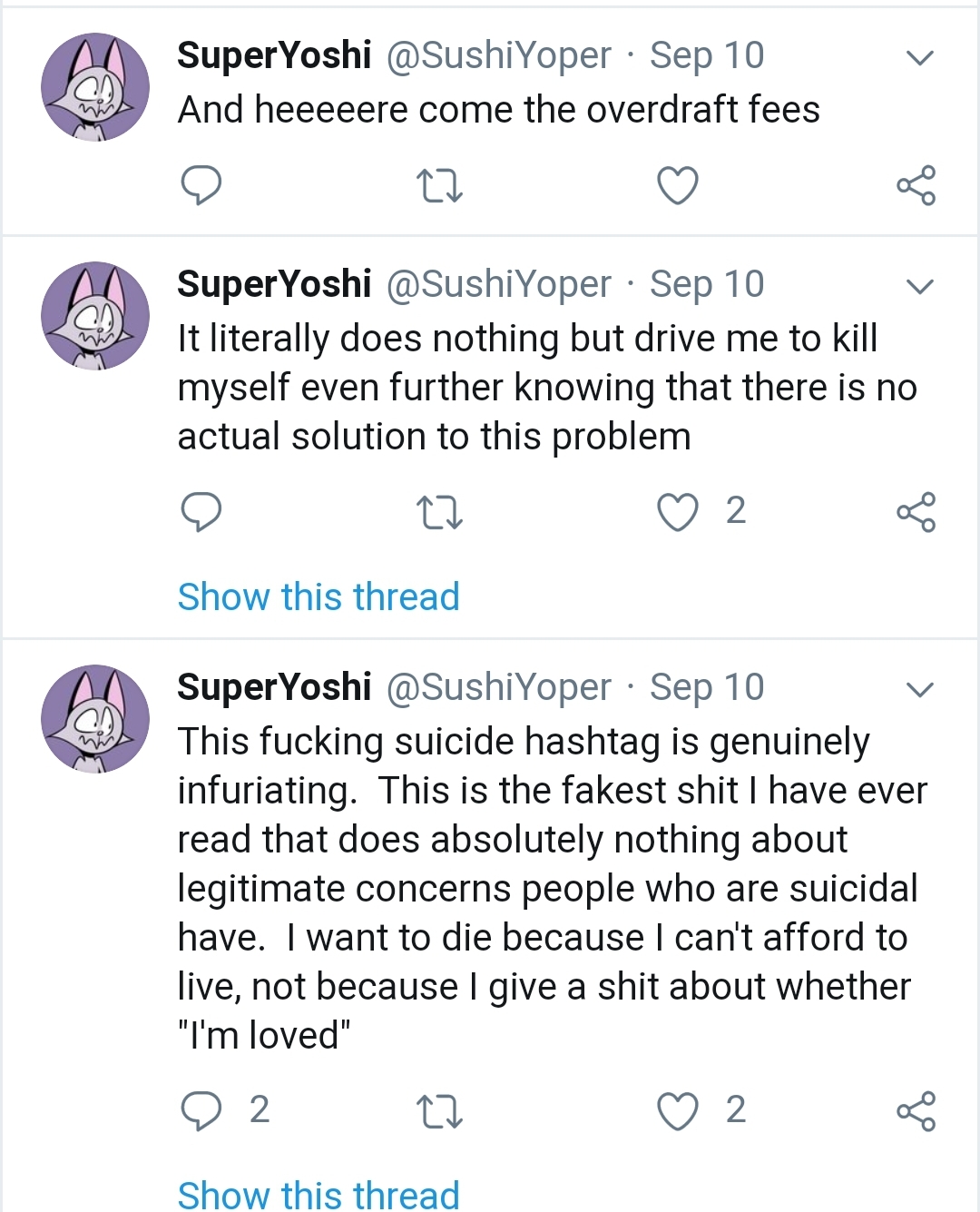Open @SushiYoper profile from the second tweet's handle
Image resolution: width=980 pixels, height=1212 pixels.
click(x=498, y=284)
